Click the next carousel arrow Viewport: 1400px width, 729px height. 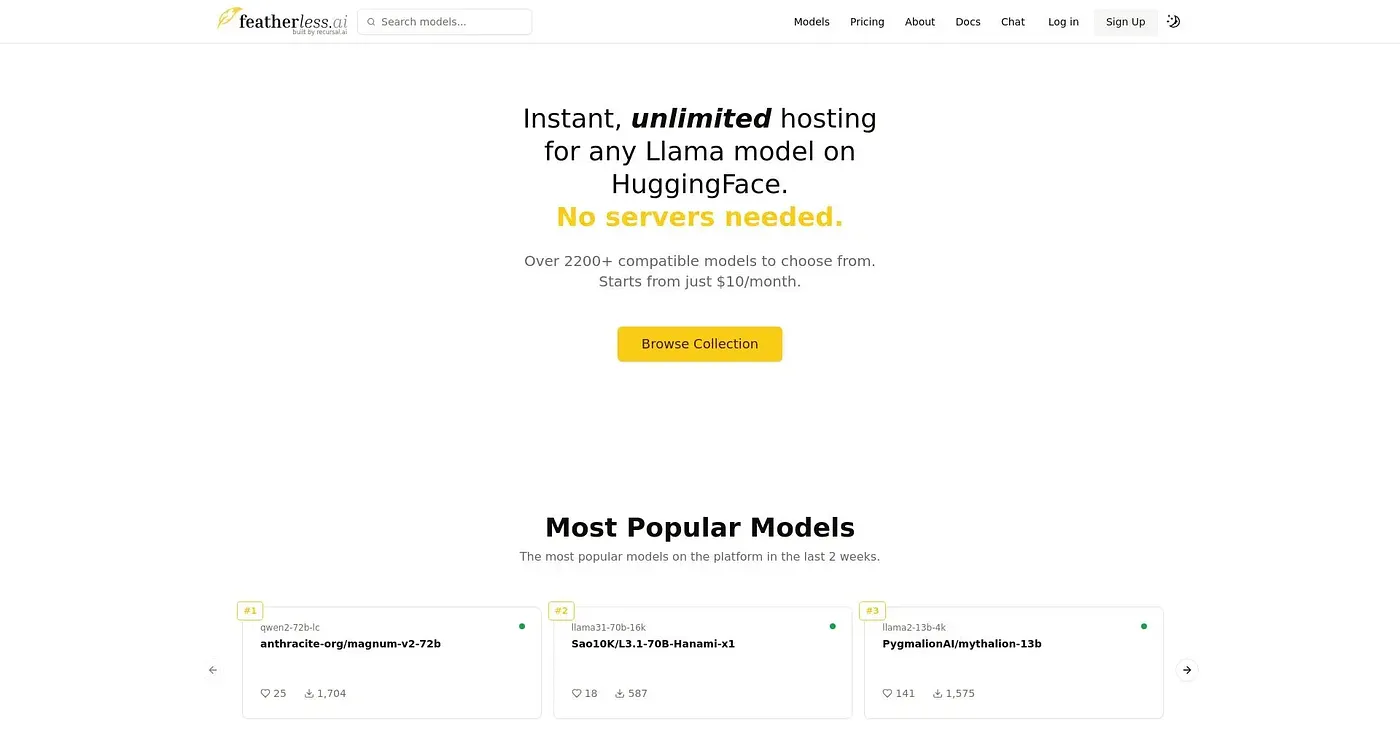(1187, 670)
